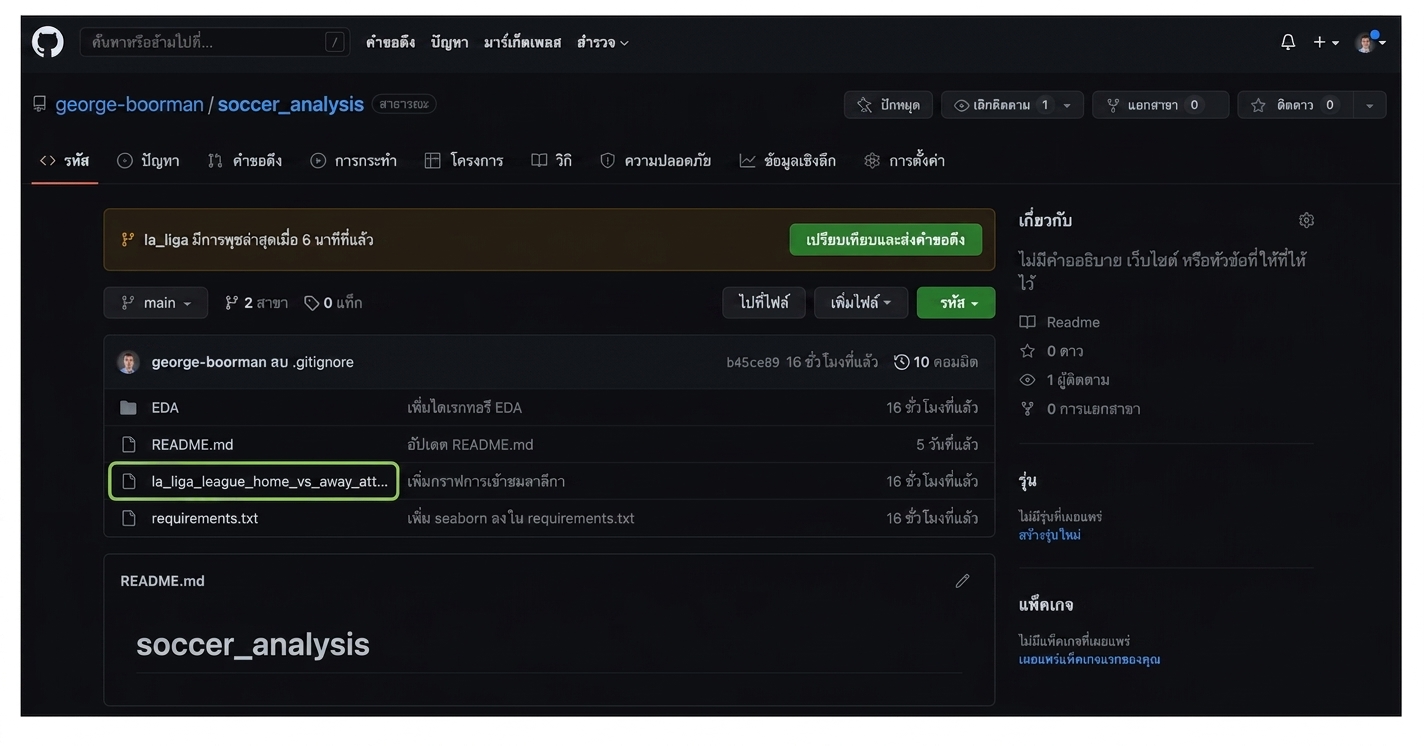Open the main branch selector dropdown

[156, 303]
